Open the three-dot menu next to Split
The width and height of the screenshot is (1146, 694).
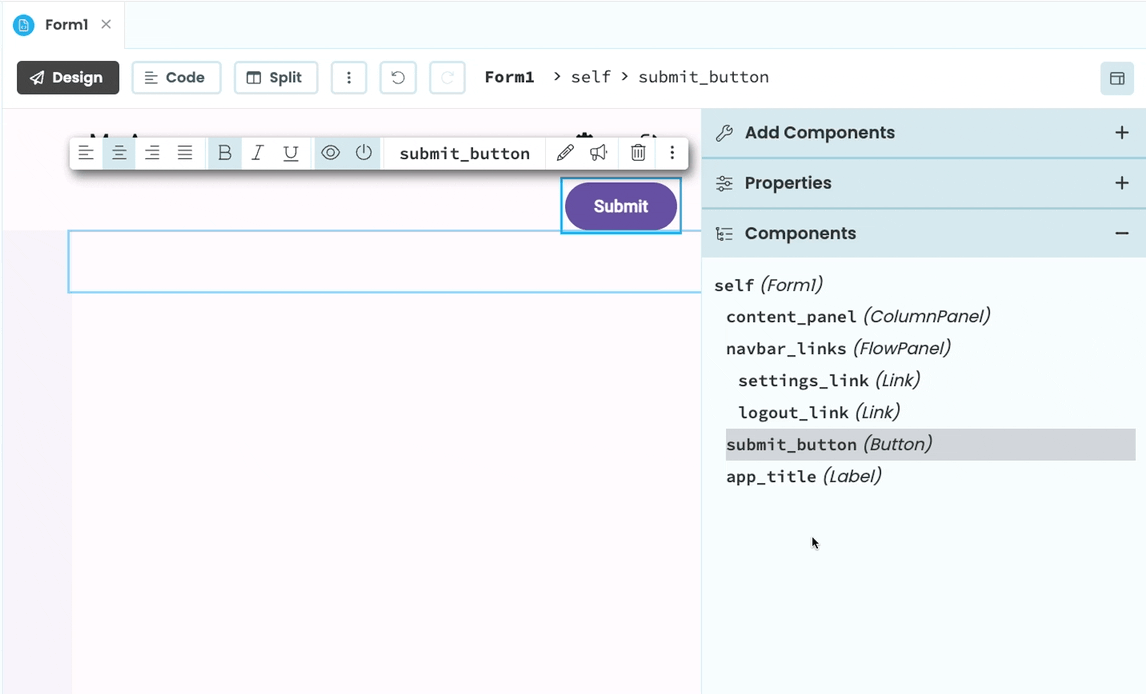349,77
